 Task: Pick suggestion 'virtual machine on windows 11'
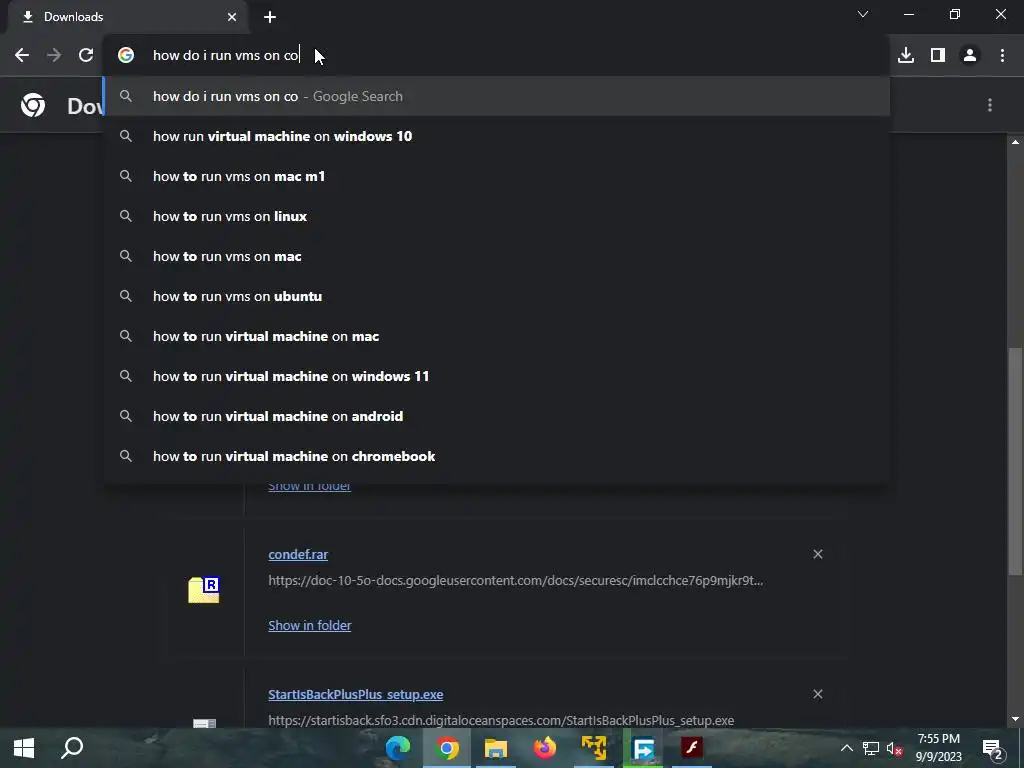pyautogui.click(x=496, y=376)
